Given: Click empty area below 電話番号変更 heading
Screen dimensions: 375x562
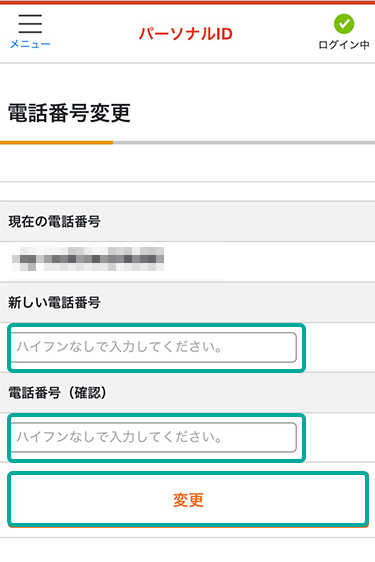Looking at the screenshot, I should (188, 163).
